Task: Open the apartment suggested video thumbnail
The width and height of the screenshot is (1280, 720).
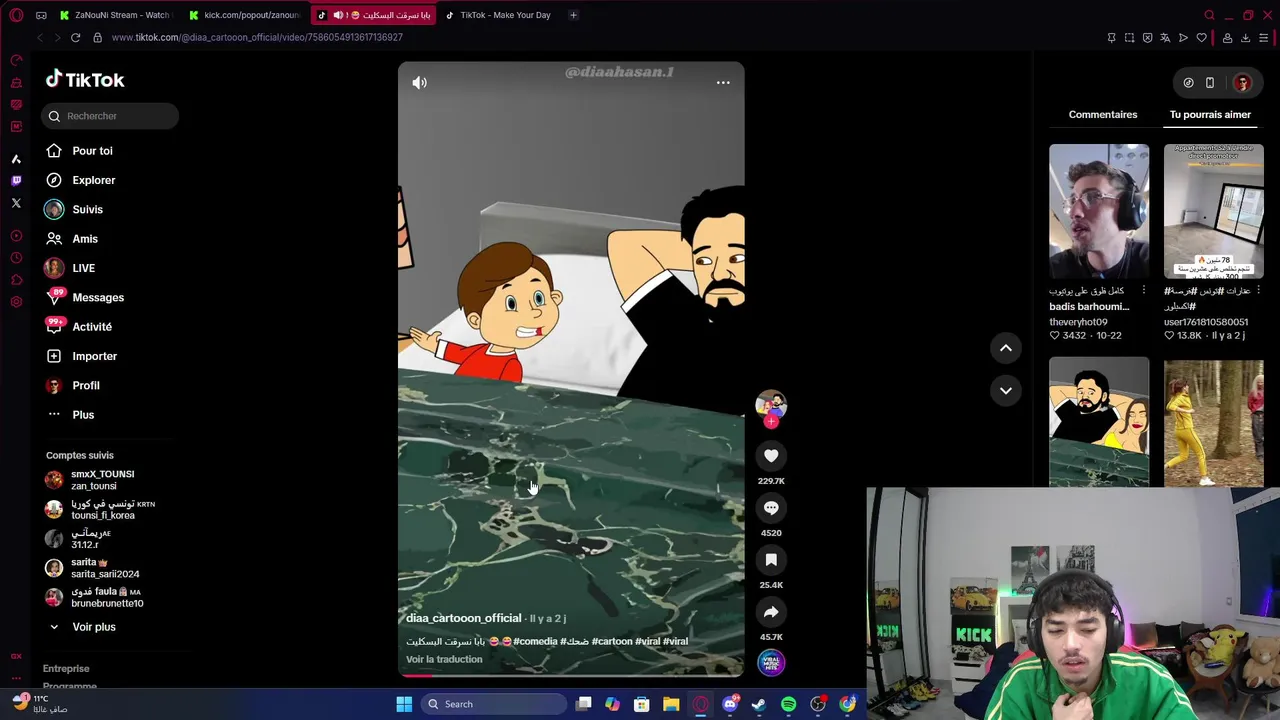Action: point(1214,211)
